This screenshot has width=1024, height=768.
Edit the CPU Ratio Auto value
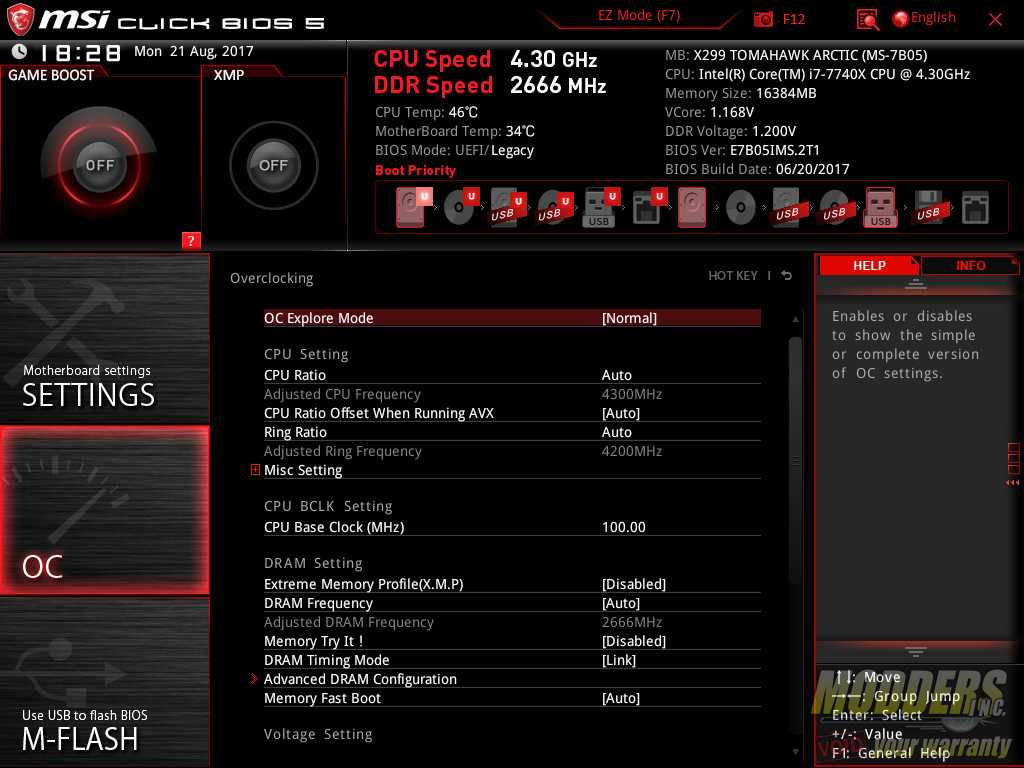(616, 375)
